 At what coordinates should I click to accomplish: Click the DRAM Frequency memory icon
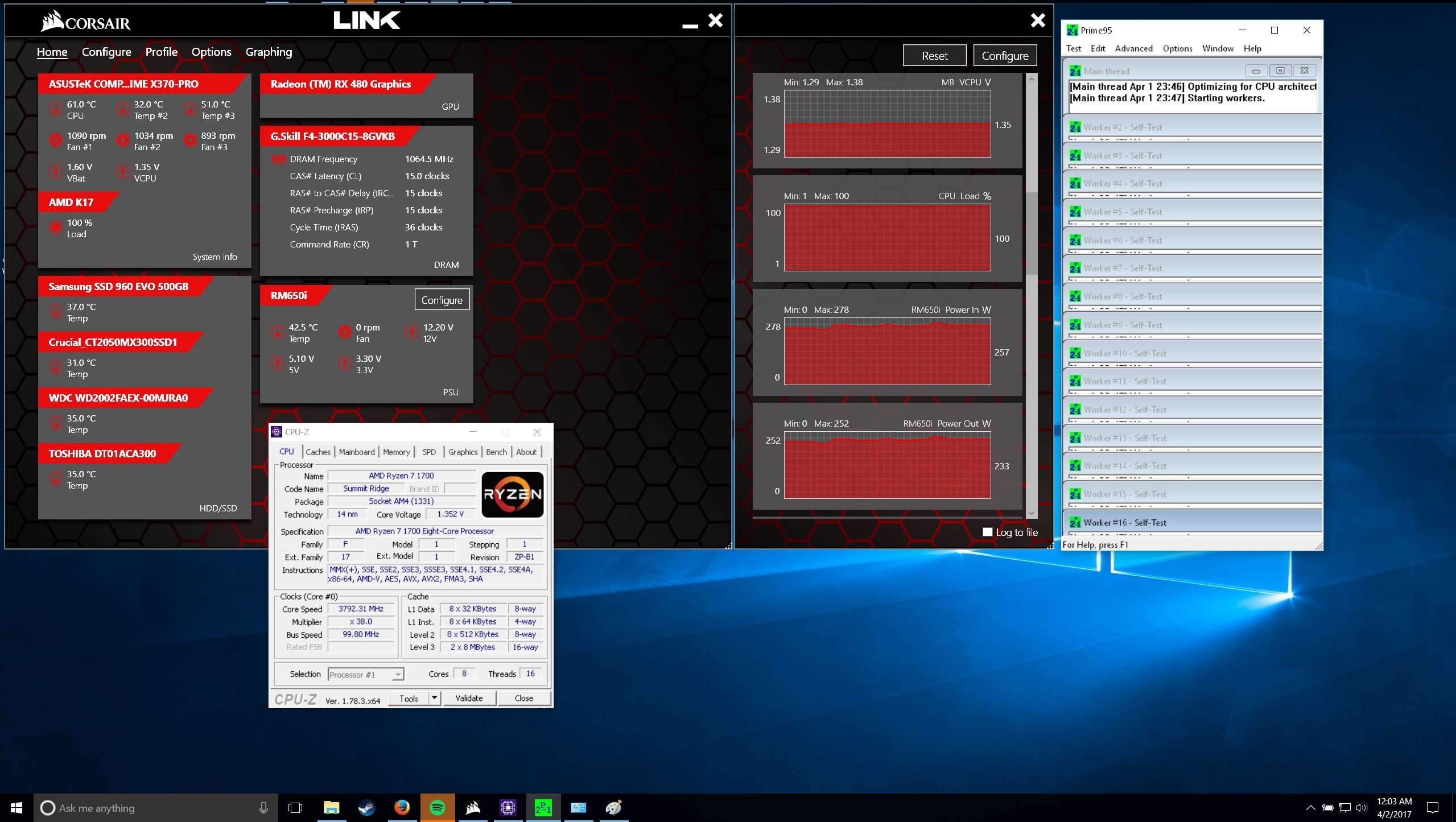(279, 159)
